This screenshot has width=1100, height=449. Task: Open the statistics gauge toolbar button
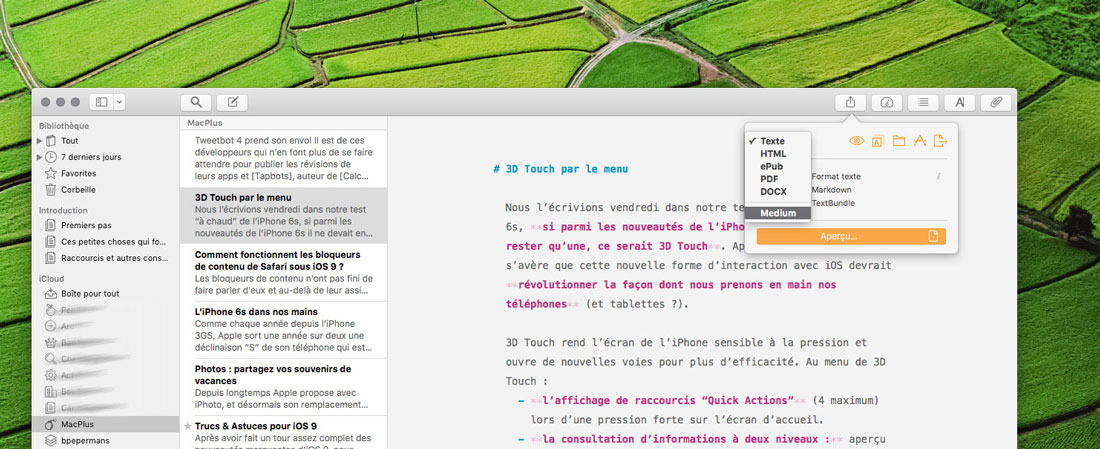(887, 102)
